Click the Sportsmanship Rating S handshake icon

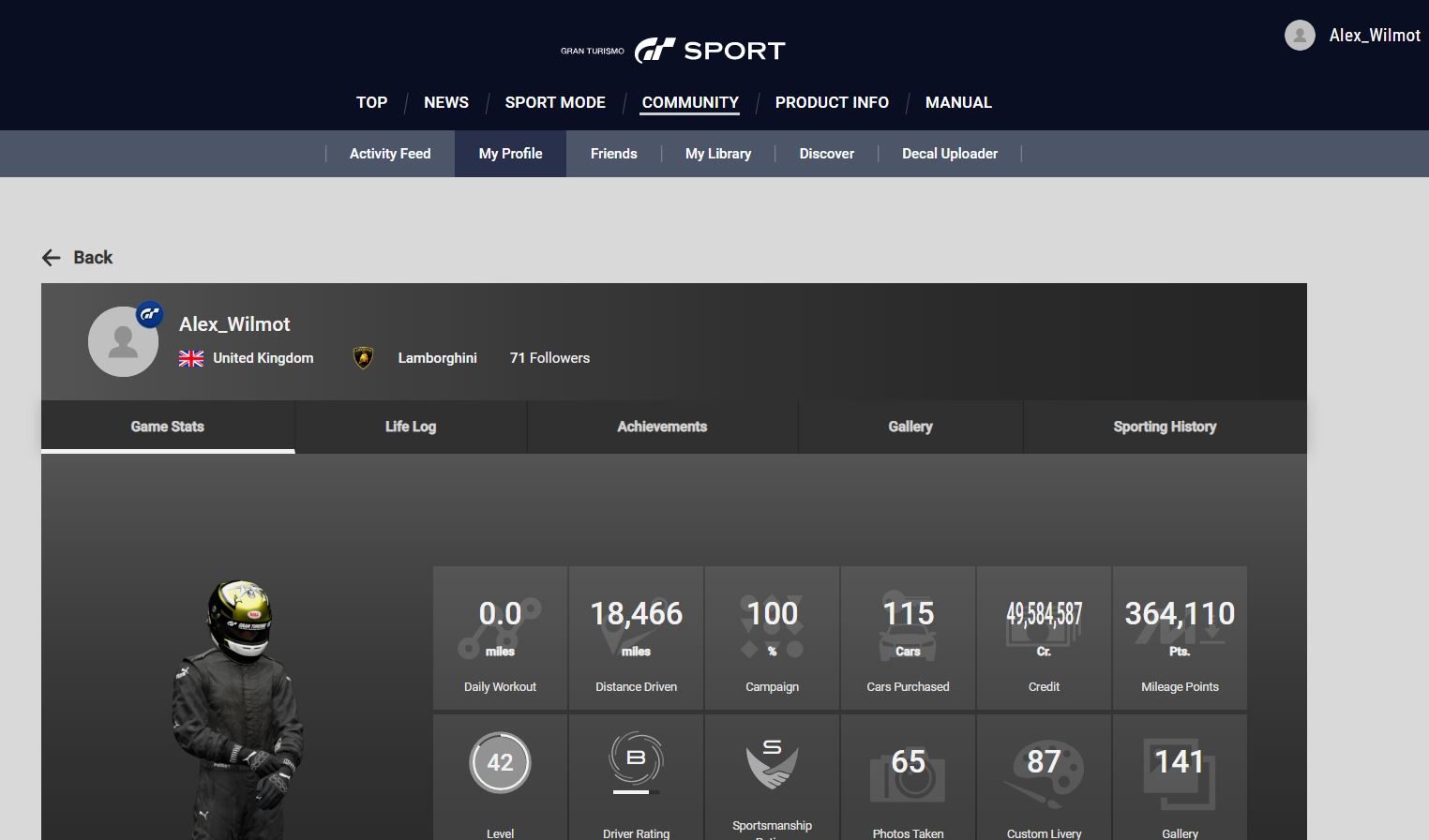coord(772,764)
